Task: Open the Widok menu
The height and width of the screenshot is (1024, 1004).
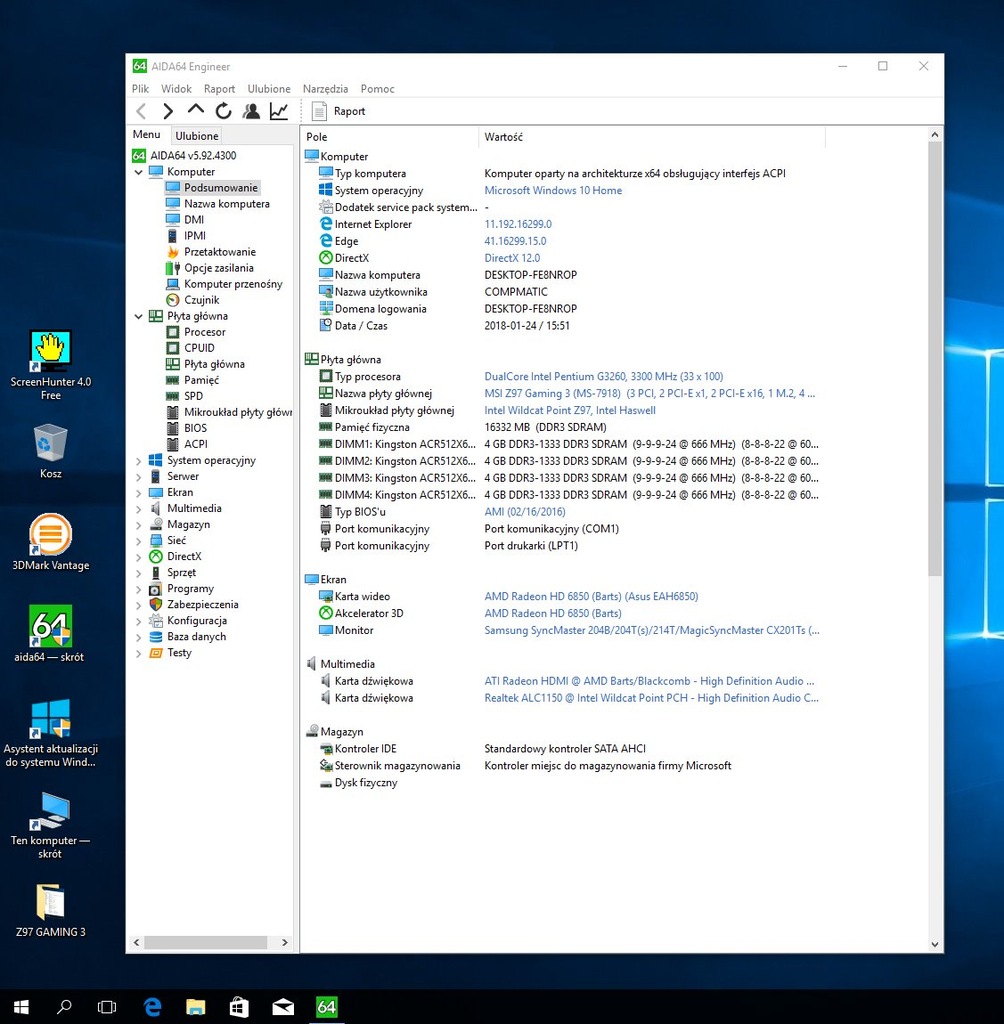Action: (176, 89)
